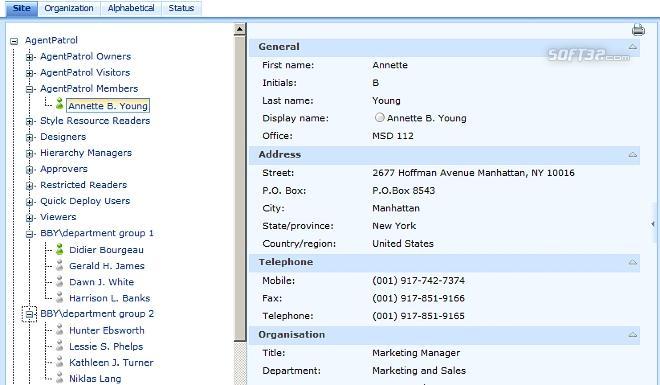Click the tree scrollbar up arrow

click(240, 29)
